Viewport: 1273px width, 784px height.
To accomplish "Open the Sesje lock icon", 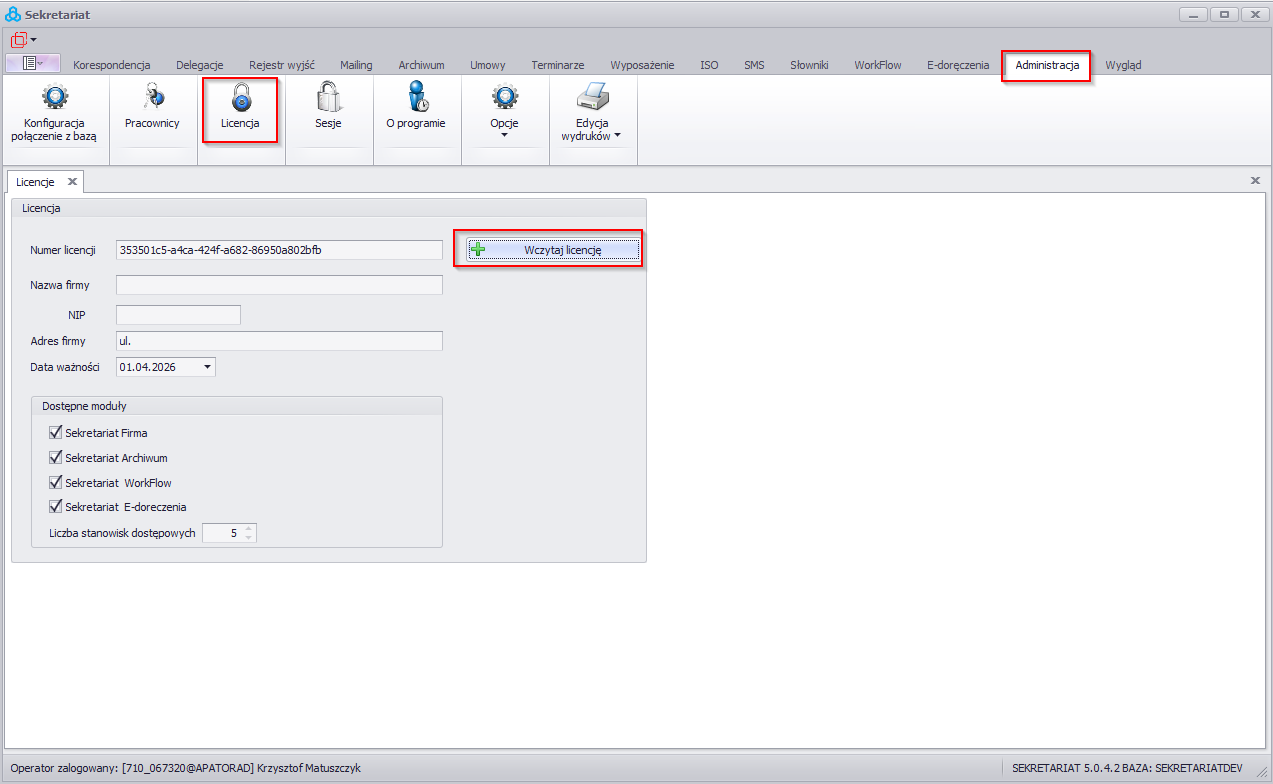I will click(x=328, y=97).
